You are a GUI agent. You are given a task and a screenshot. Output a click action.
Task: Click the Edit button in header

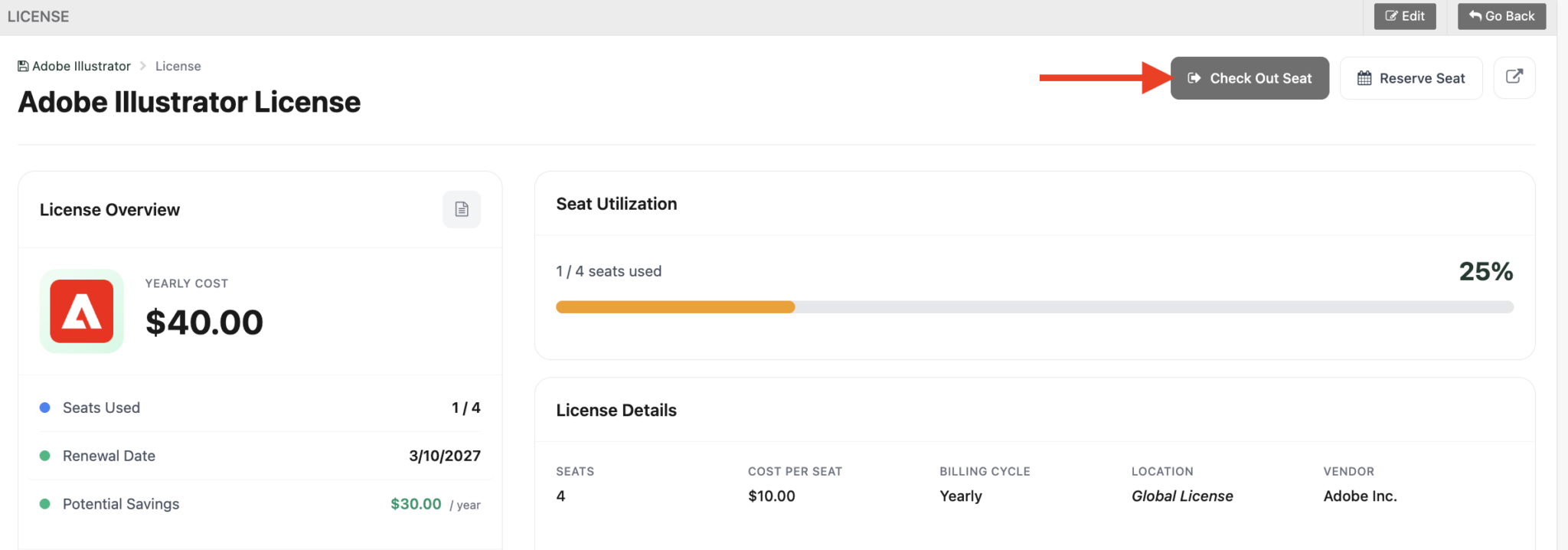click(x=1405, y=16)
